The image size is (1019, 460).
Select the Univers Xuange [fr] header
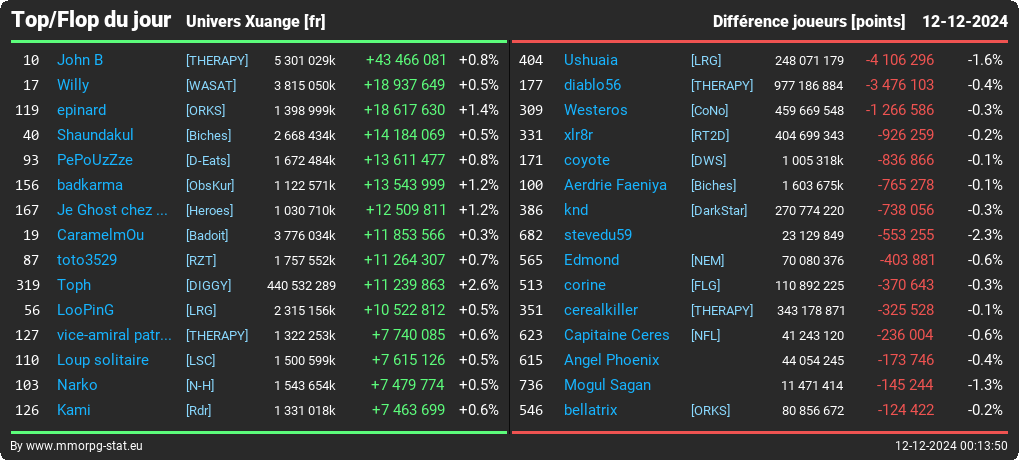255,22
